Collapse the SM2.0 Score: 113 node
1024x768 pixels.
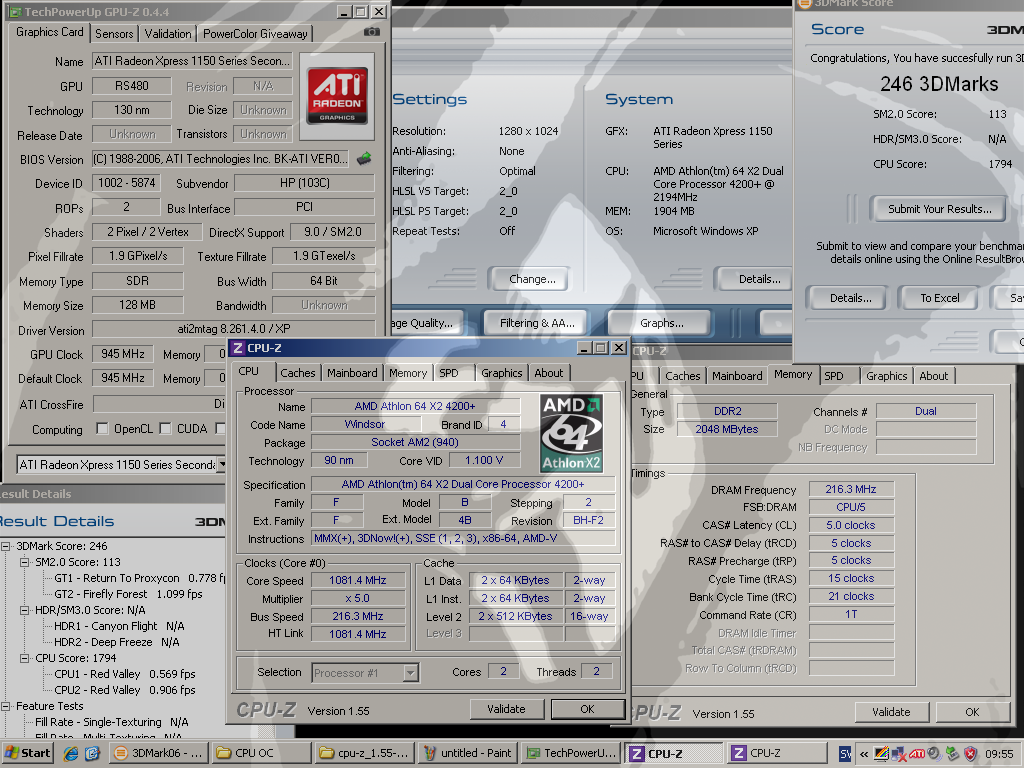[25, 562]
